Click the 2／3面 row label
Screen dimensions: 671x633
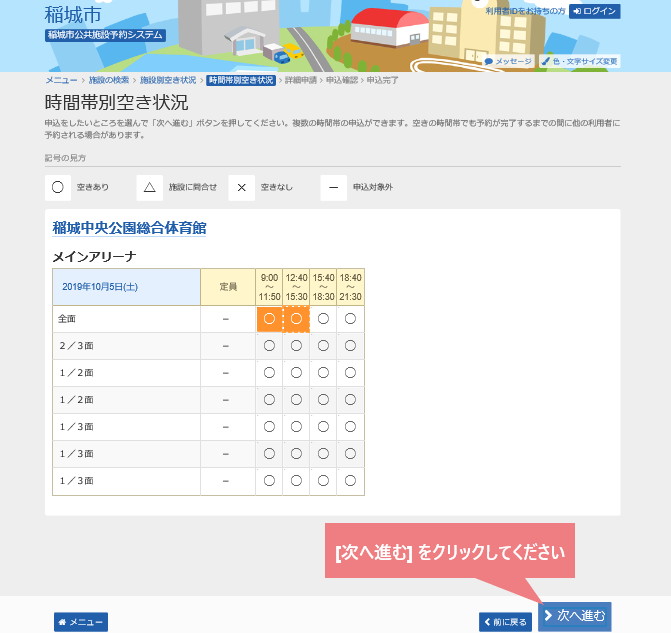(x=76, y=346)
